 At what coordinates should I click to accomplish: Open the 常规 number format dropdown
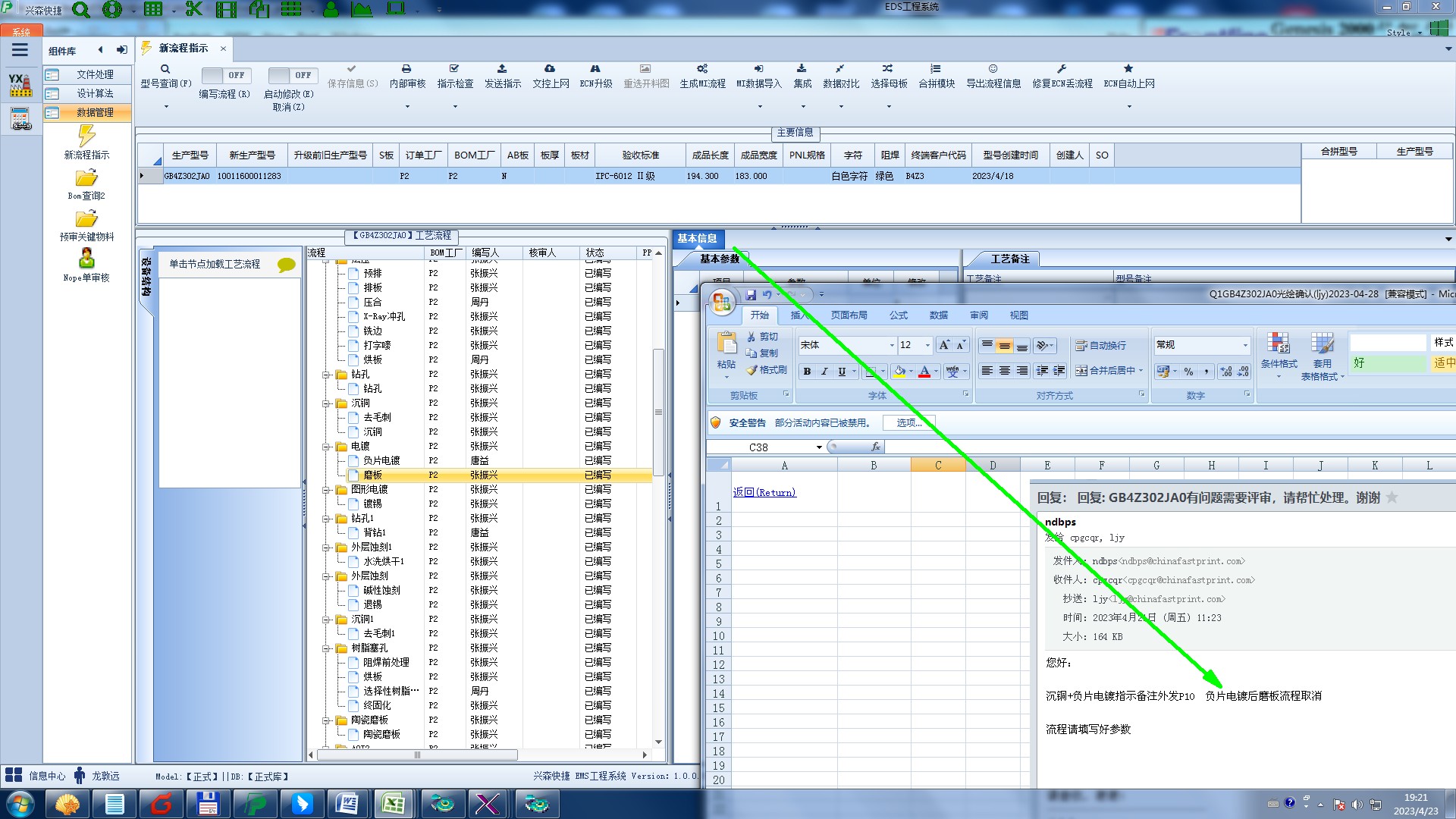pos(1244,345)
